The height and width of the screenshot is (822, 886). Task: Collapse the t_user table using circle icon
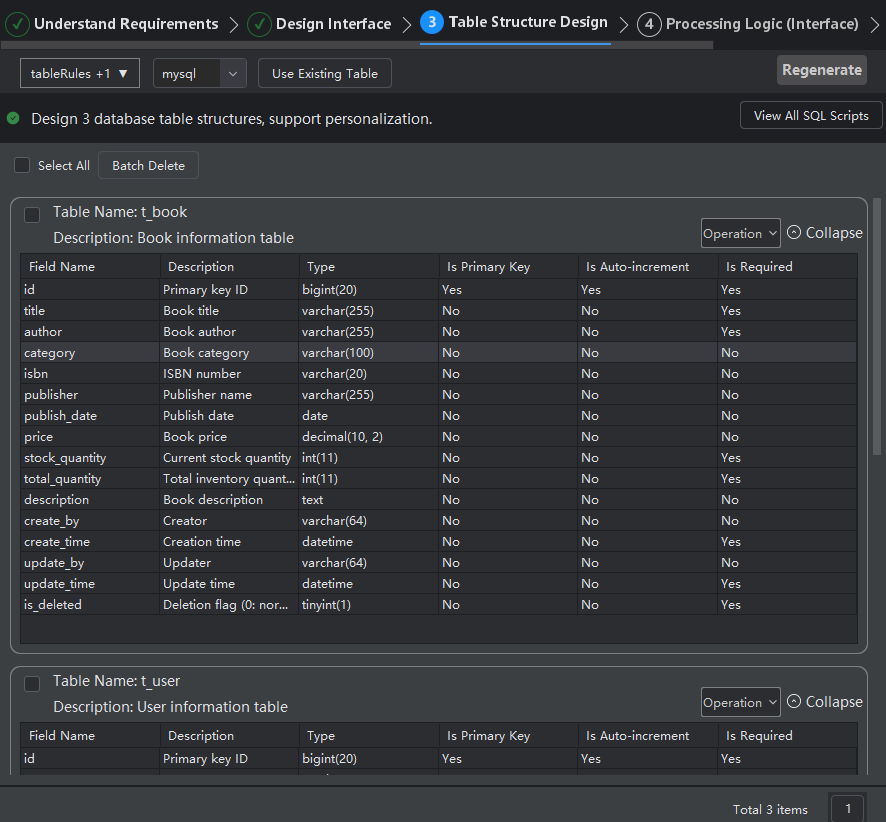click(x=794, y=702)
